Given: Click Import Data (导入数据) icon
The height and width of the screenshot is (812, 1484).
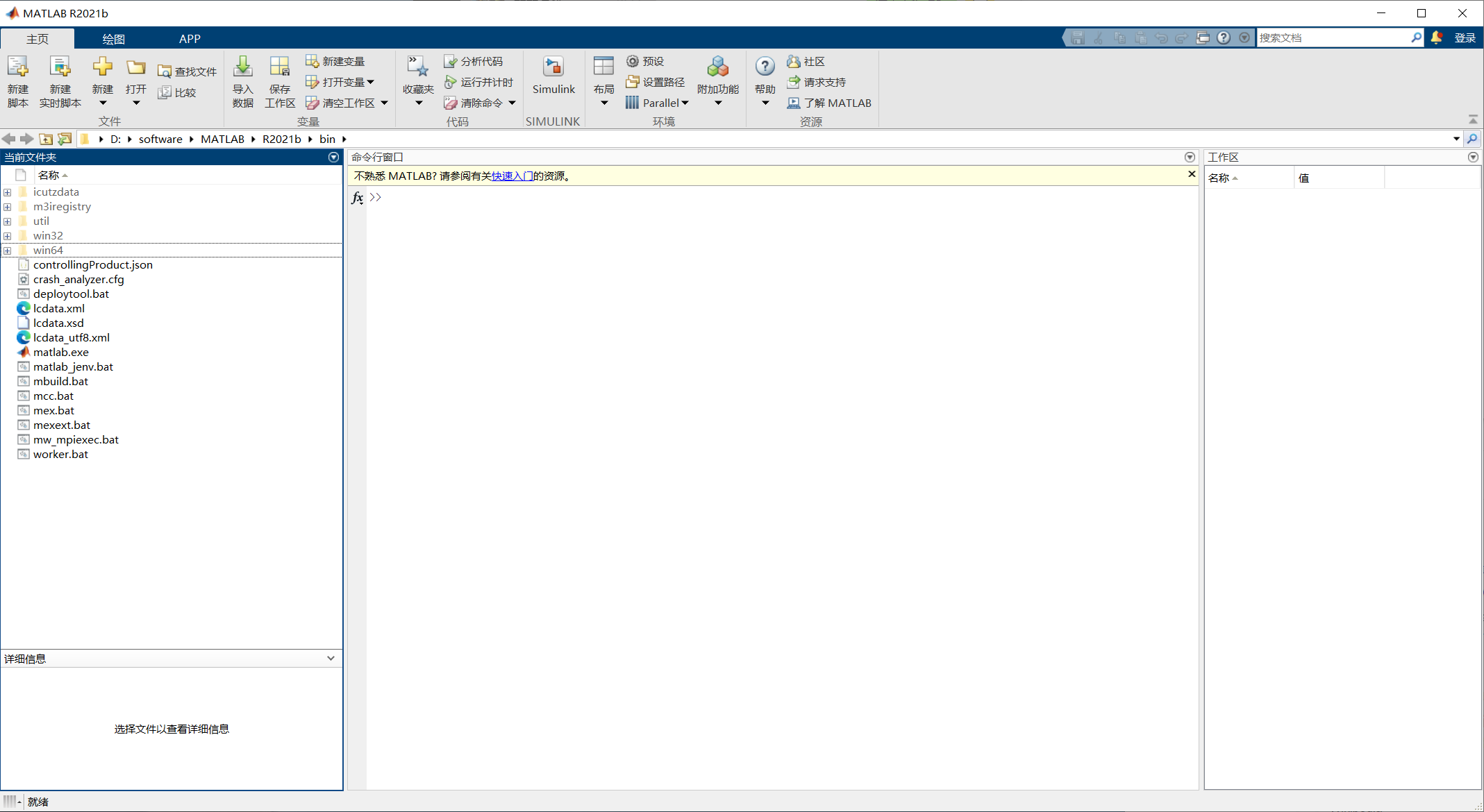Looking at the screenshot, I should (x=243, y=67).
